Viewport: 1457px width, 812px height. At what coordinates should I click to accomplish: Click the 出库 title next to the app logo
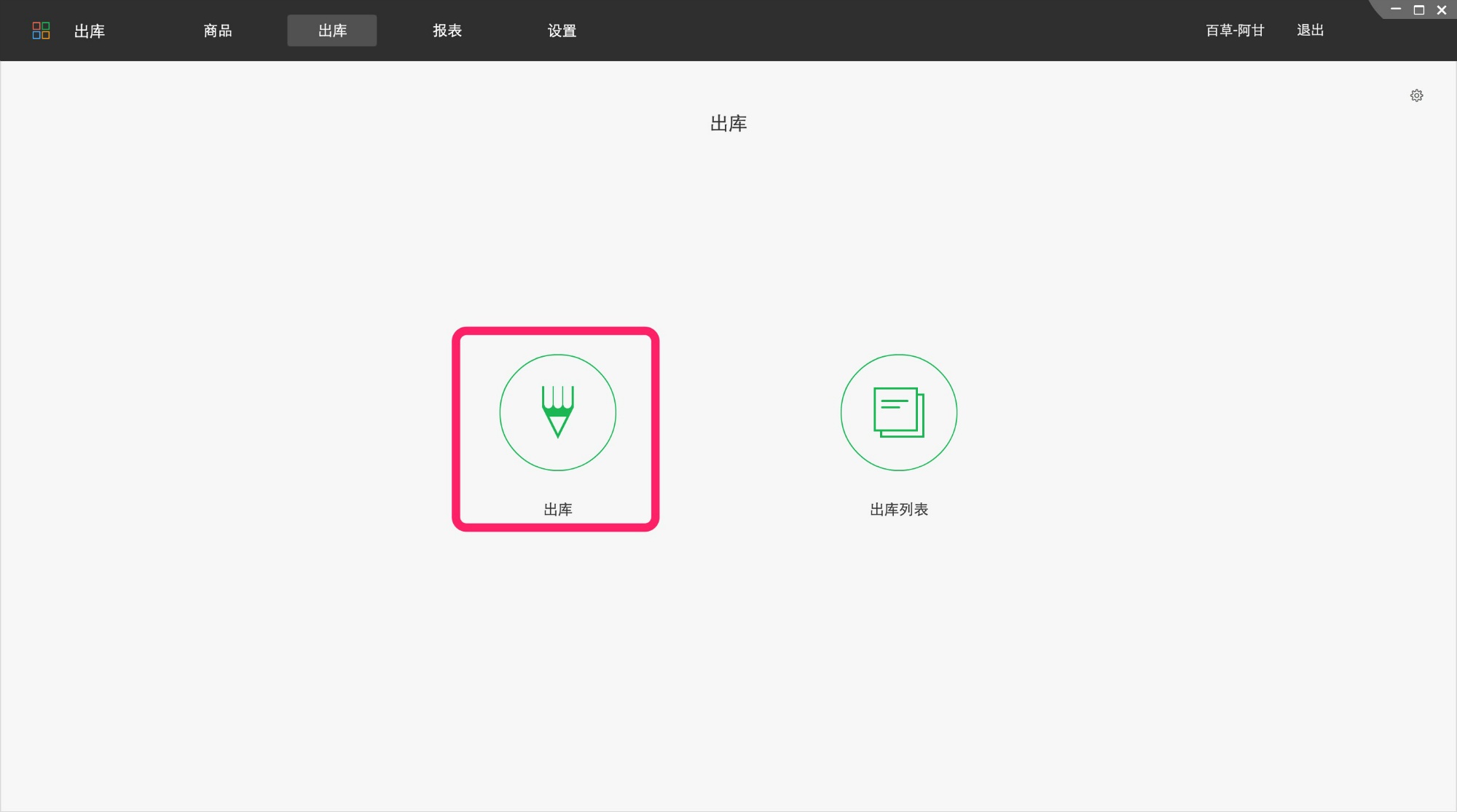(x=90, y=31)
